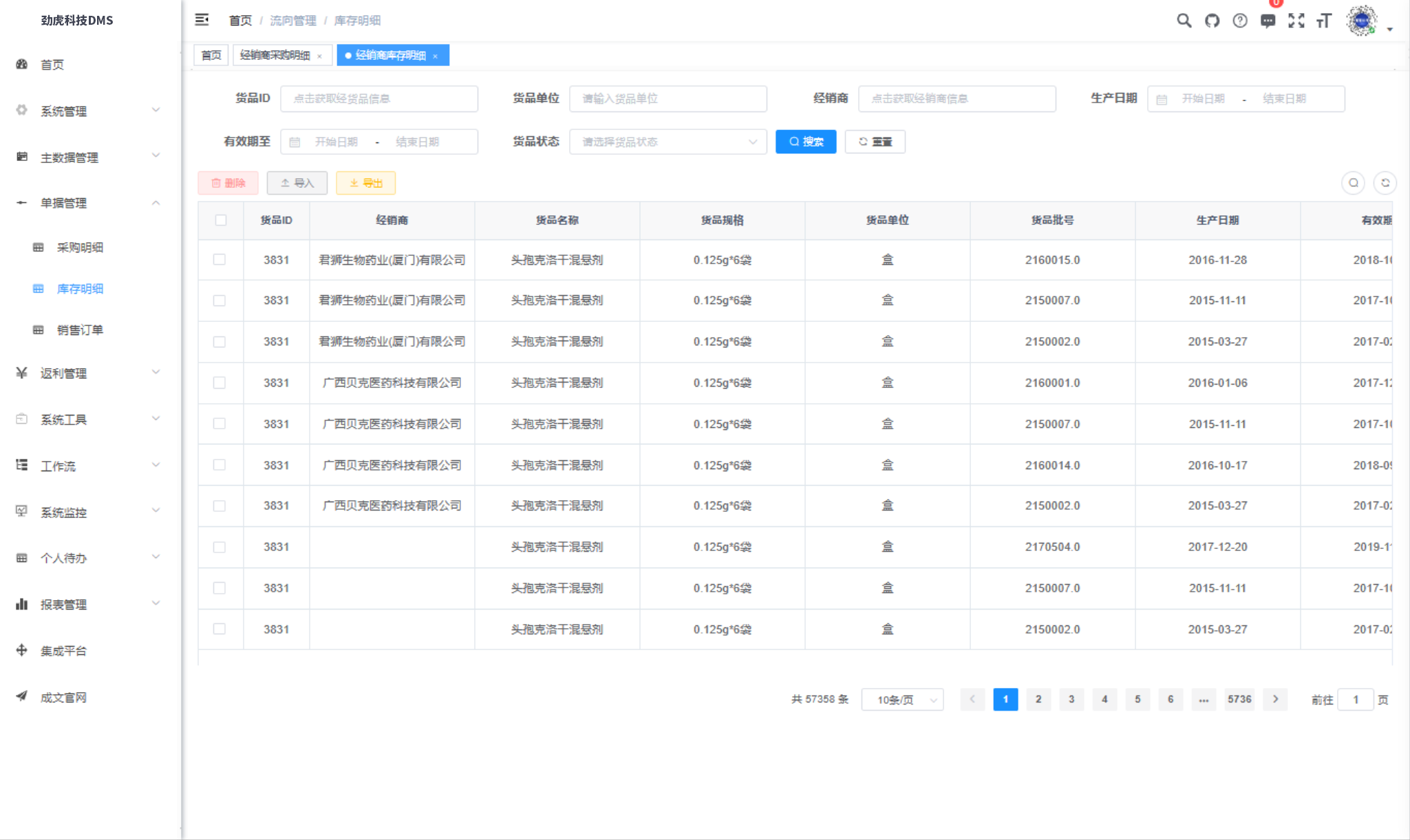
Task: Open the 货品状态 dropdown
Action: (667, 142)
